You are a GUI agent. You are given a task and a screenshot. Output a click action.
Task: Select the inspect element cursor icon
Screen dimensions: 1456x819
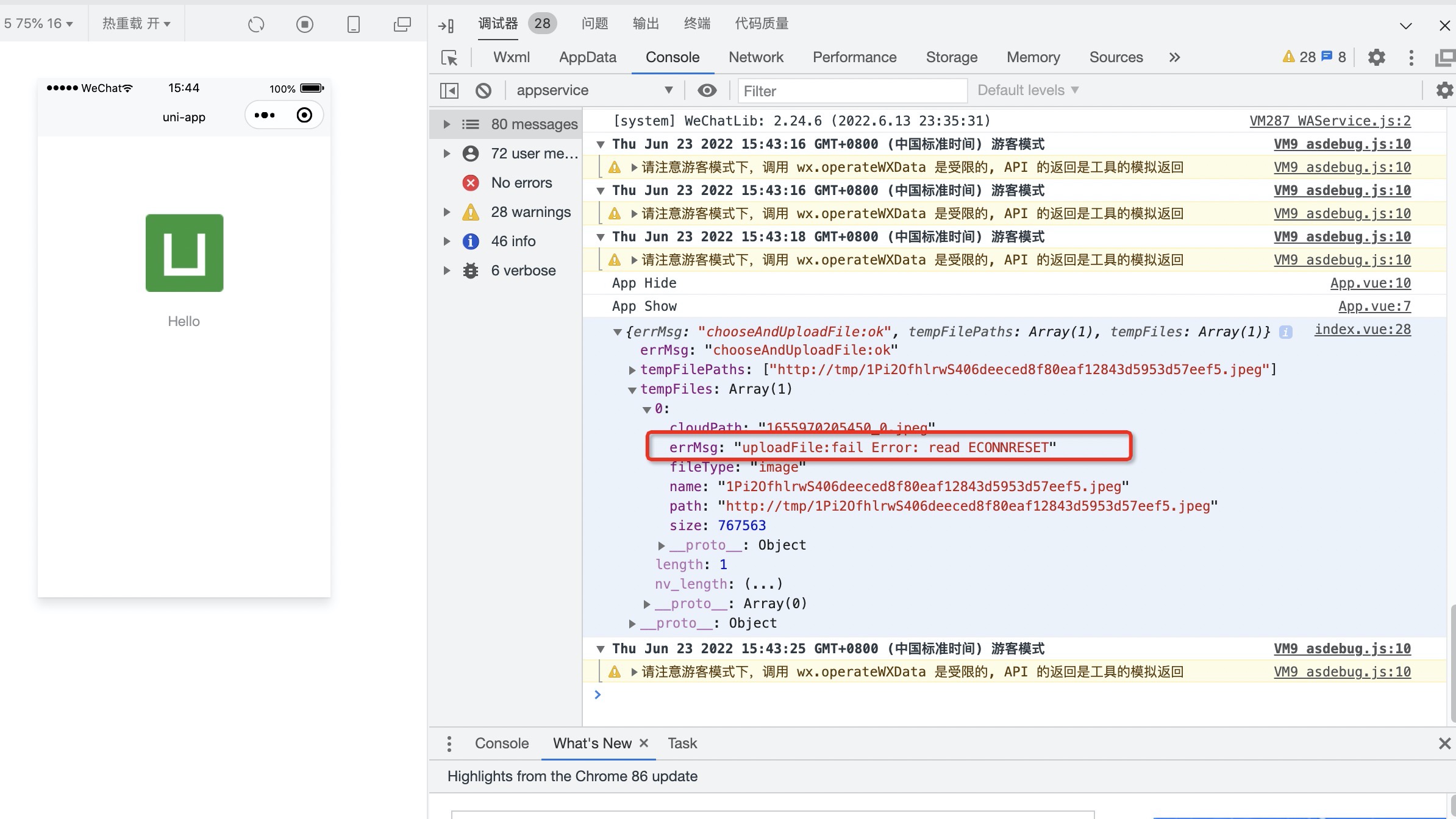point(449,58)
